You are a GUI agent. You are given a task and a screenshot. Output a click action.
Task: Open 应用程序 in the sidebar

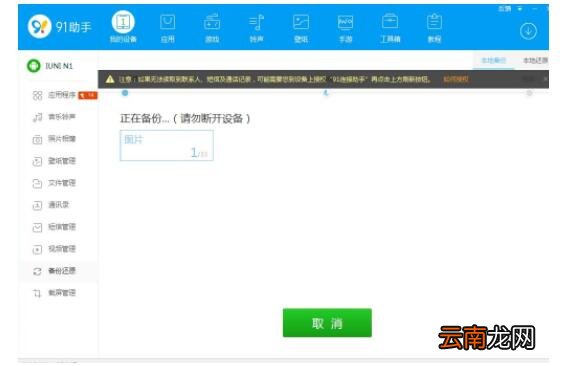pos(54,95)
